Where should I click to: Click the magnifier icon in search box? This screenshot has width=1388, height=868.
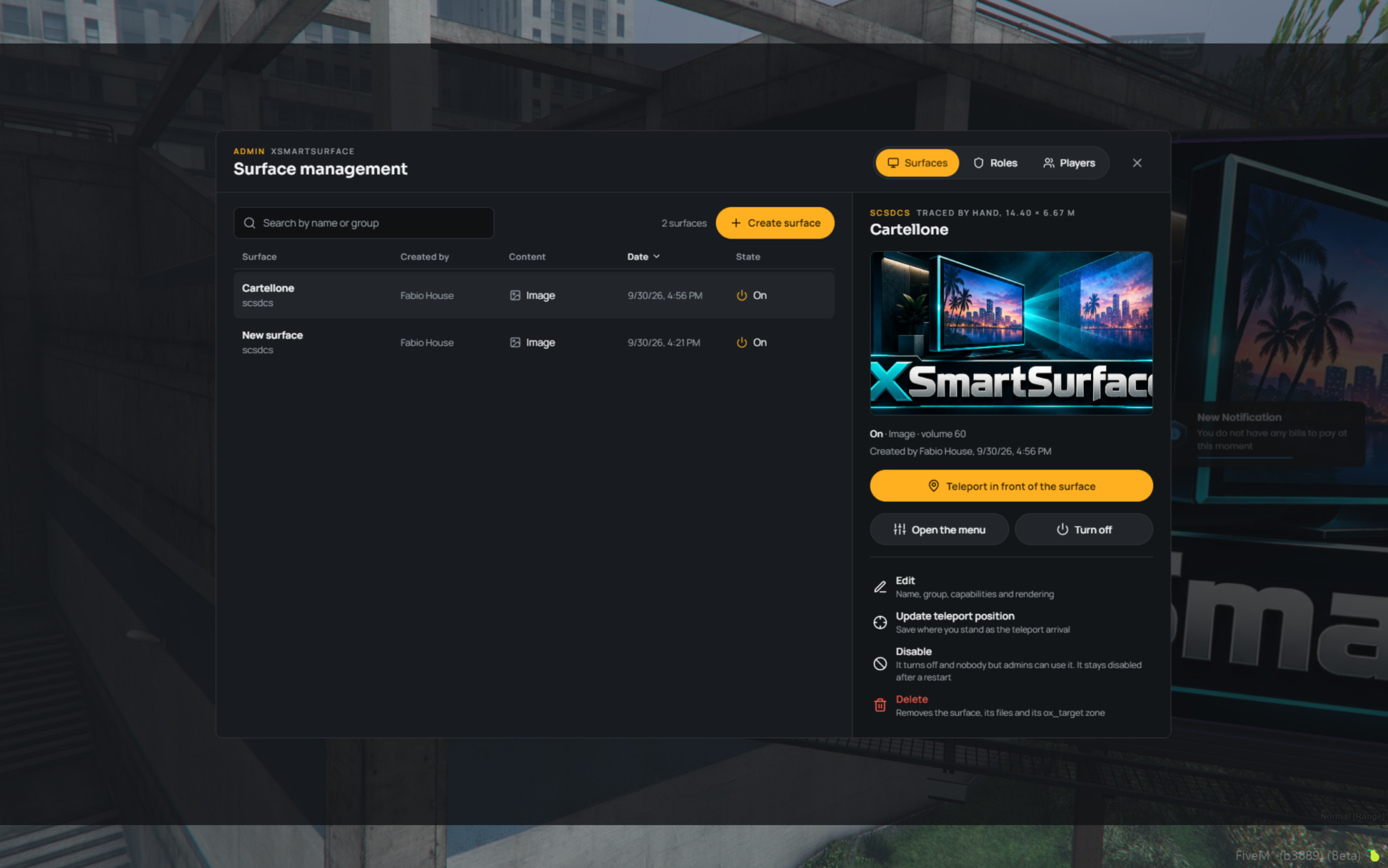pos(250,223)
